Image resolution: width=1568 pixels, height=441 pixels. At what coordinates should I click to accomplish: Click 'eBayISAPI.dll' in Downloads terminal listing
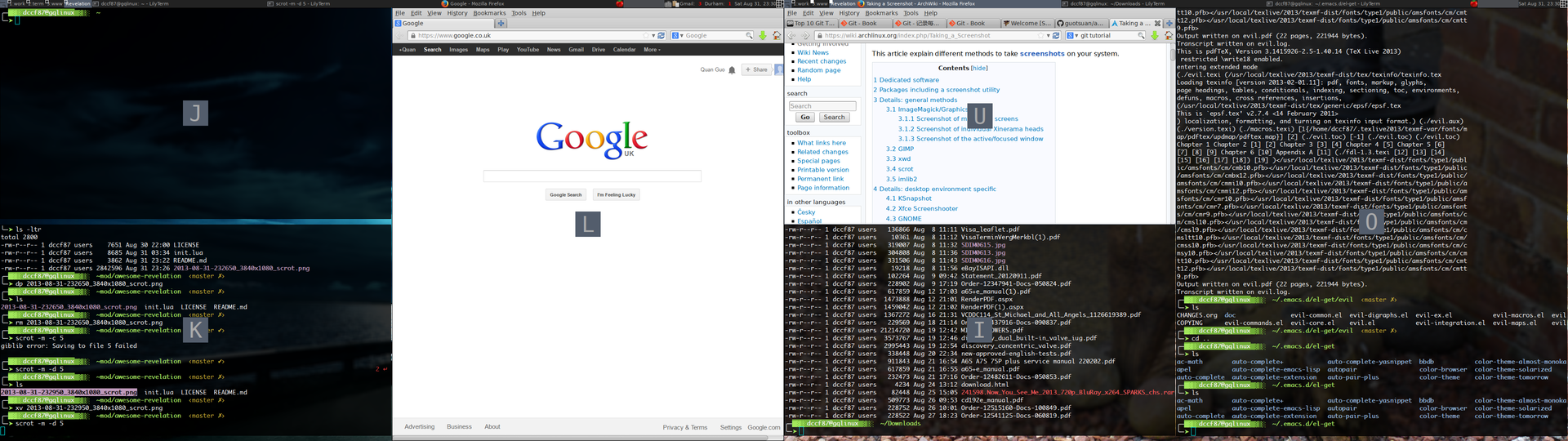click(x=984, y=268)
